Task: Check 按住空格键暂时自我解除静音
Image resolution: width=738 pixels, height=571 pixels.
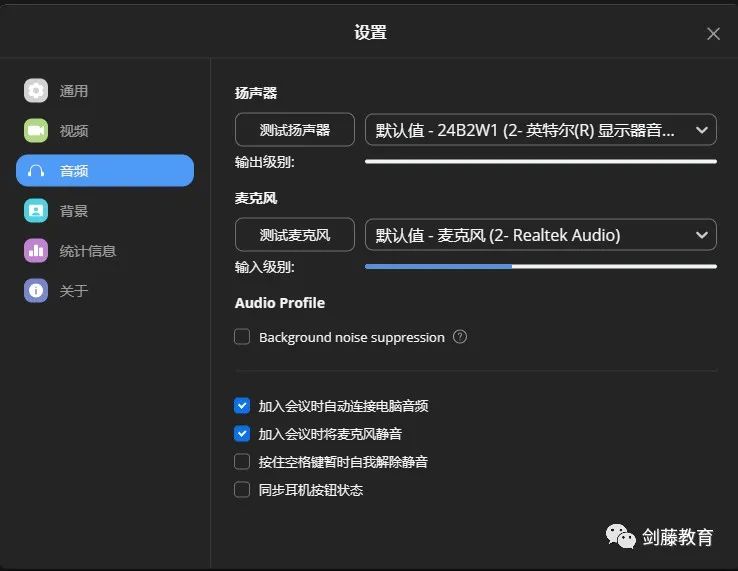Action: point(242,461)
